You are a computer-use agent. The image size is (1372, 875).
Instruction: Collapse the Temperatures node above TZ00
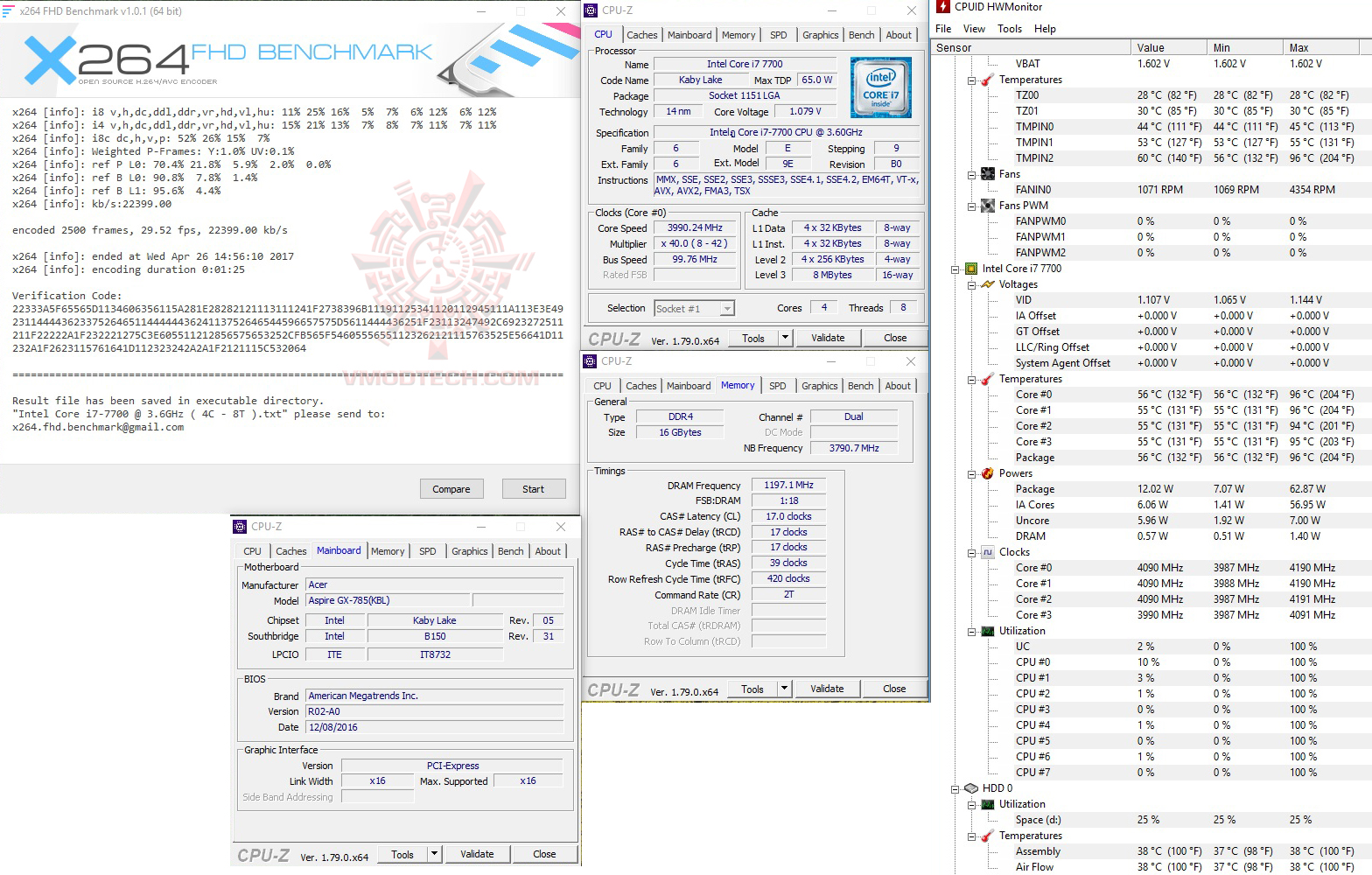pyautogui.click(x=971, y=80)
